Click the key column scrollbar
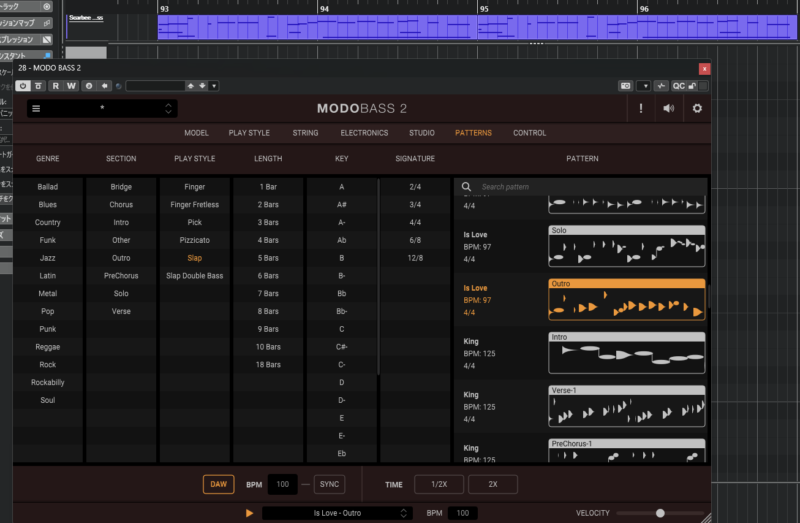Screen dimensions: 800x523 point(378,277)
